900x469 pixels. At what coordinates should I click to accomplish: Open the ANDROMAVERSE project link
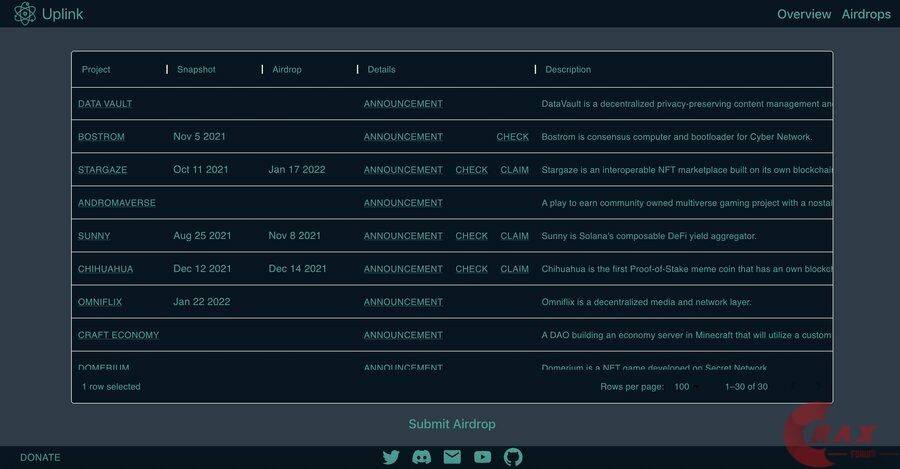117,203
